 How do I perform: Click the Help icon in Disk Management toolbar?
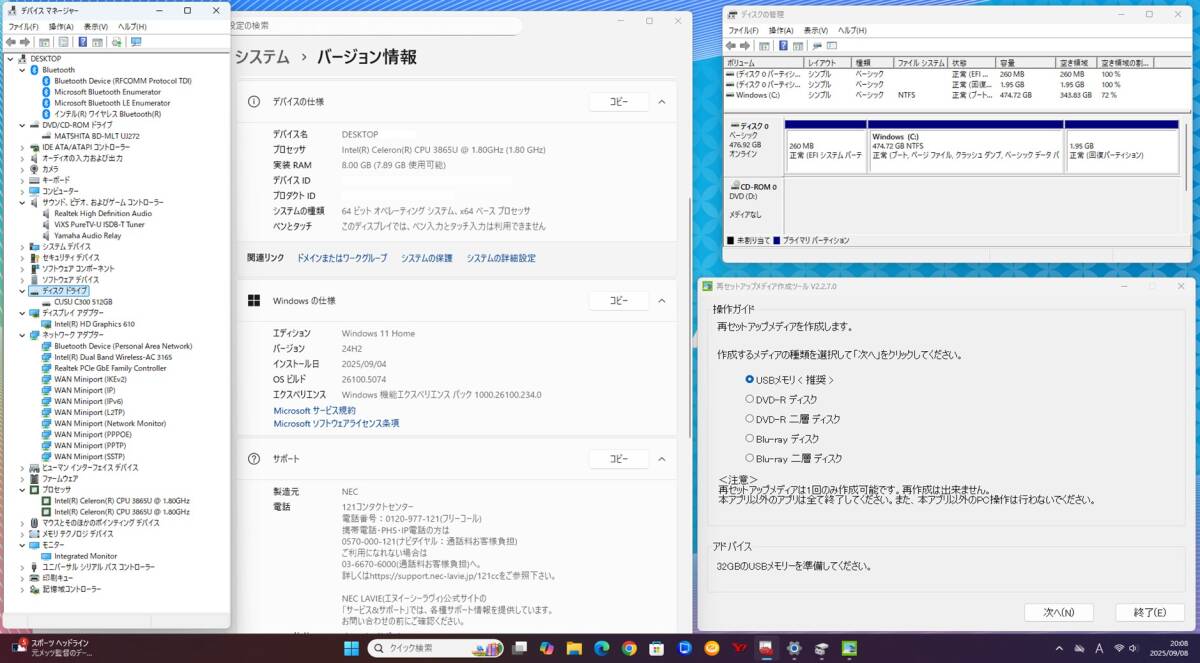pyautogui.click(x=783, y=45)
